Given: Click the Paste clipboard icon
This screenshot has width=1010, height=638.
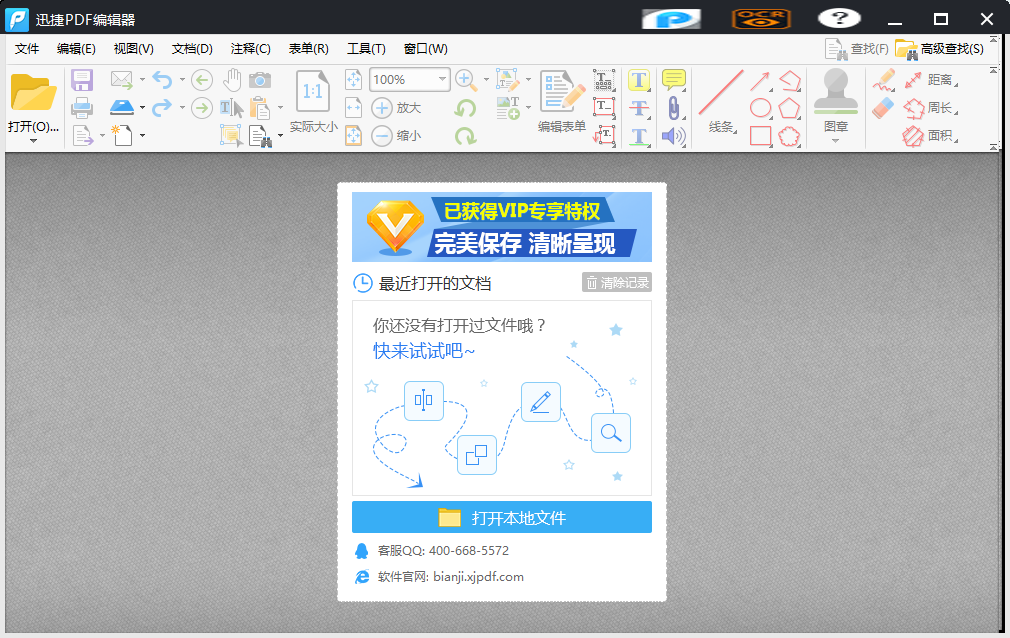Looking at the screenshot, I should pos(260,108).
